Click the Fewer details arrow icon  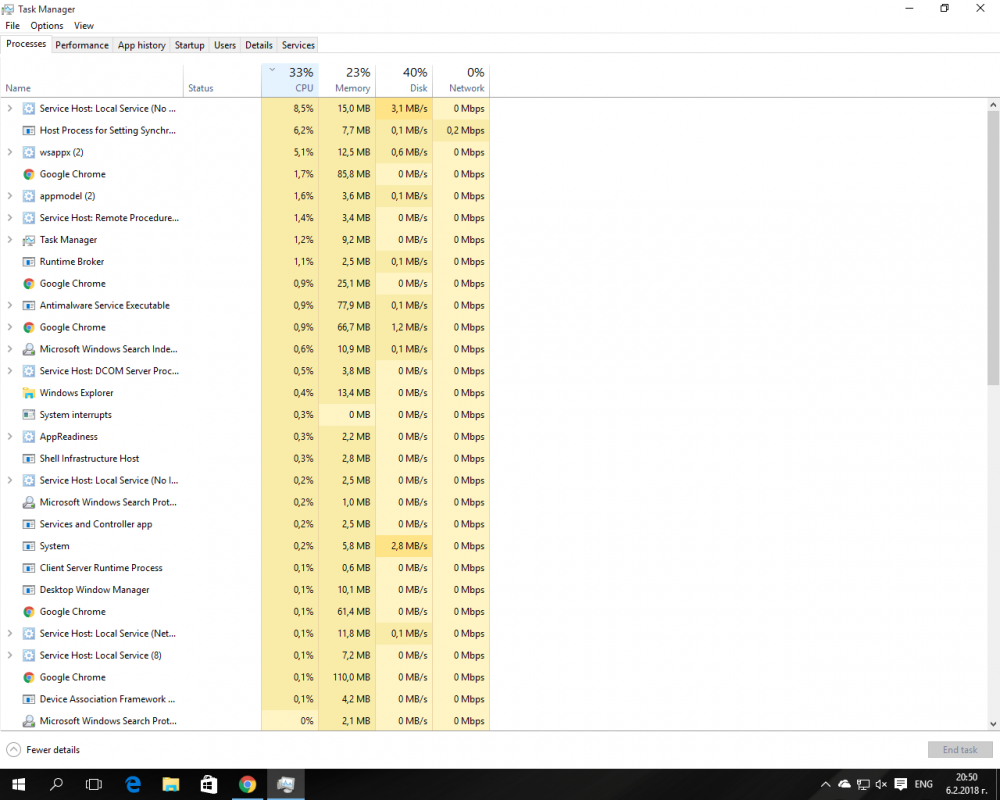[13, 750]
